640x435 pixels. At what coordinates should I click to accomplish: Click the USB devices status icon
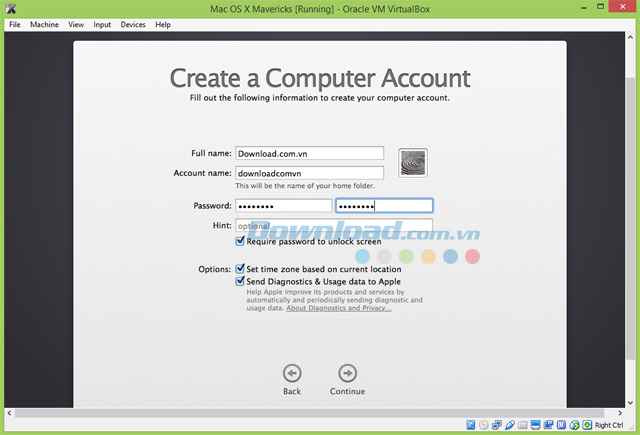coord(510,425)
